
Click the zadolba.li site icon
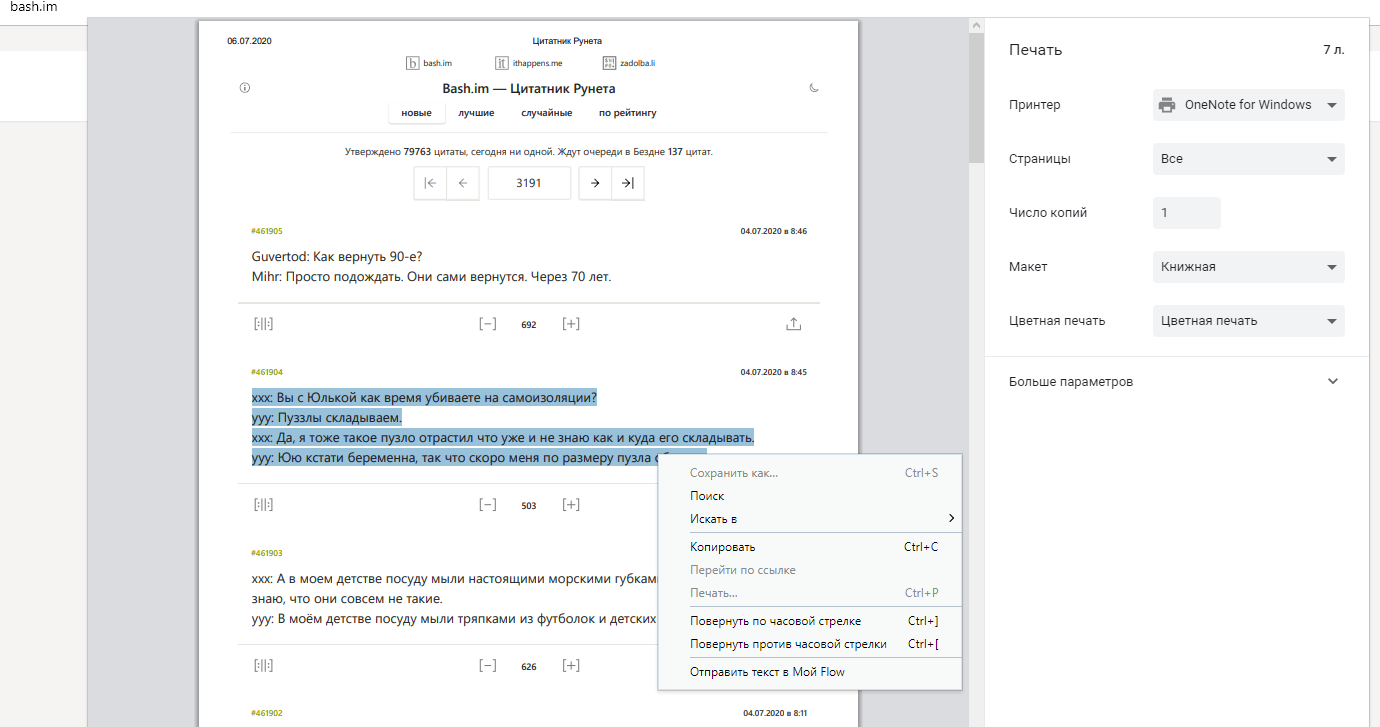[x=609, y=63]
